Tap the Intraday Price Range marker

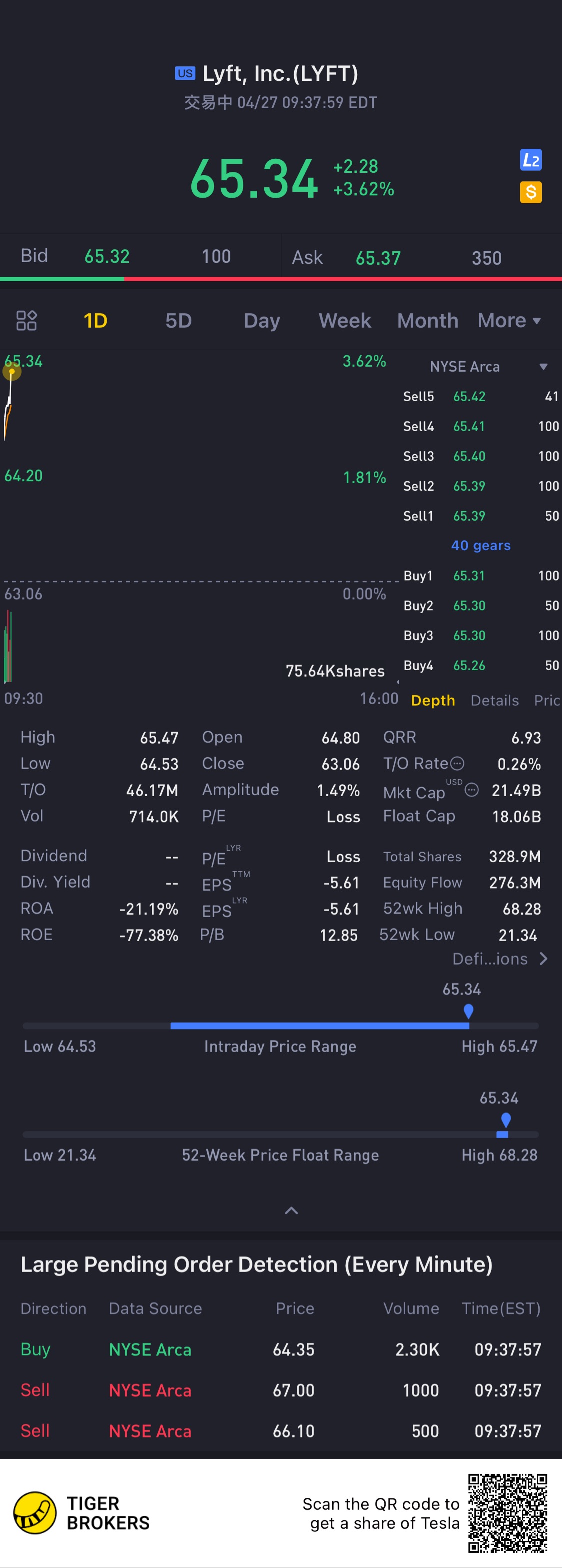(x=468, y=1011)
